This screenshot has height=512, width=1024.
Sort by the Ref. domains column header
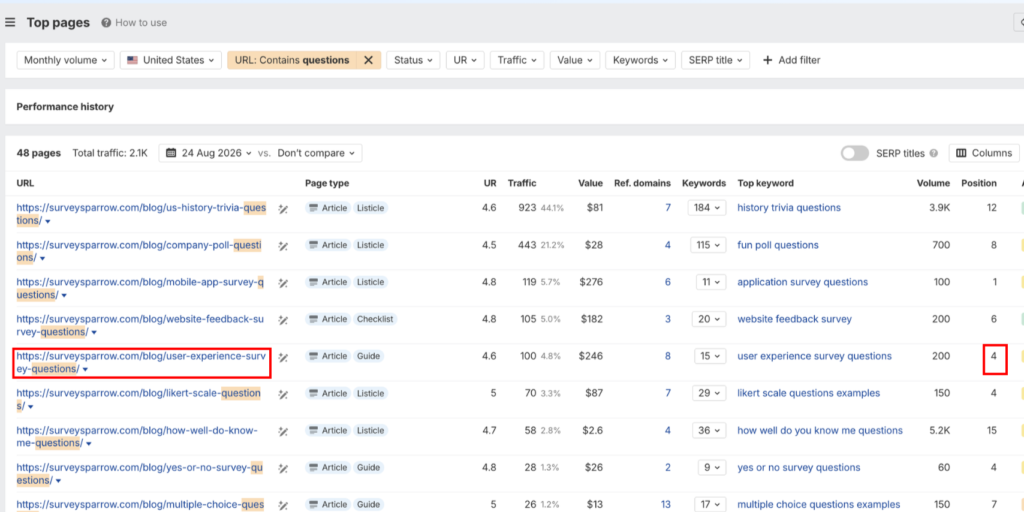click(642, 184)
